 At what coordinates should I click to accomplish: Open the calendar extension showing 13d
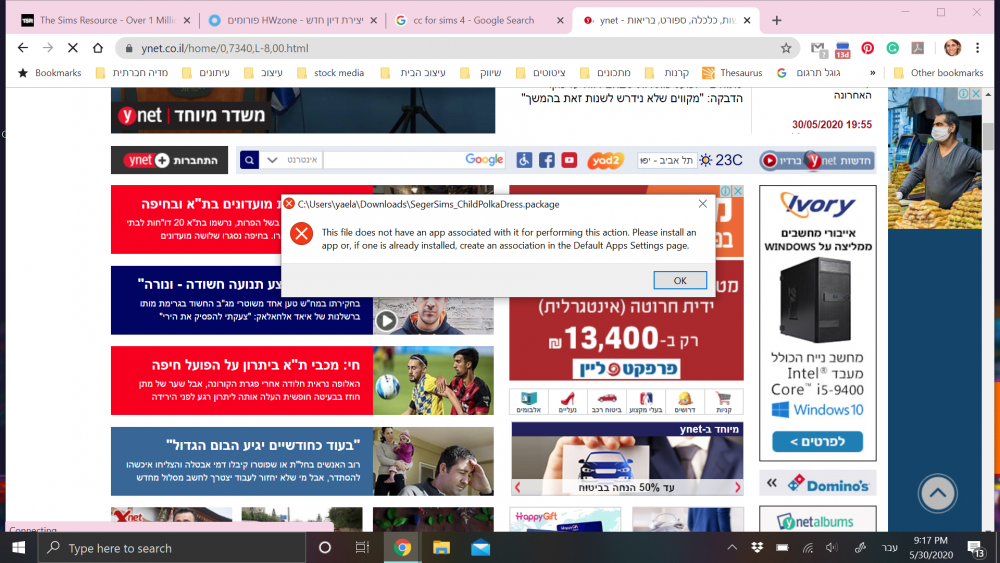842,49
